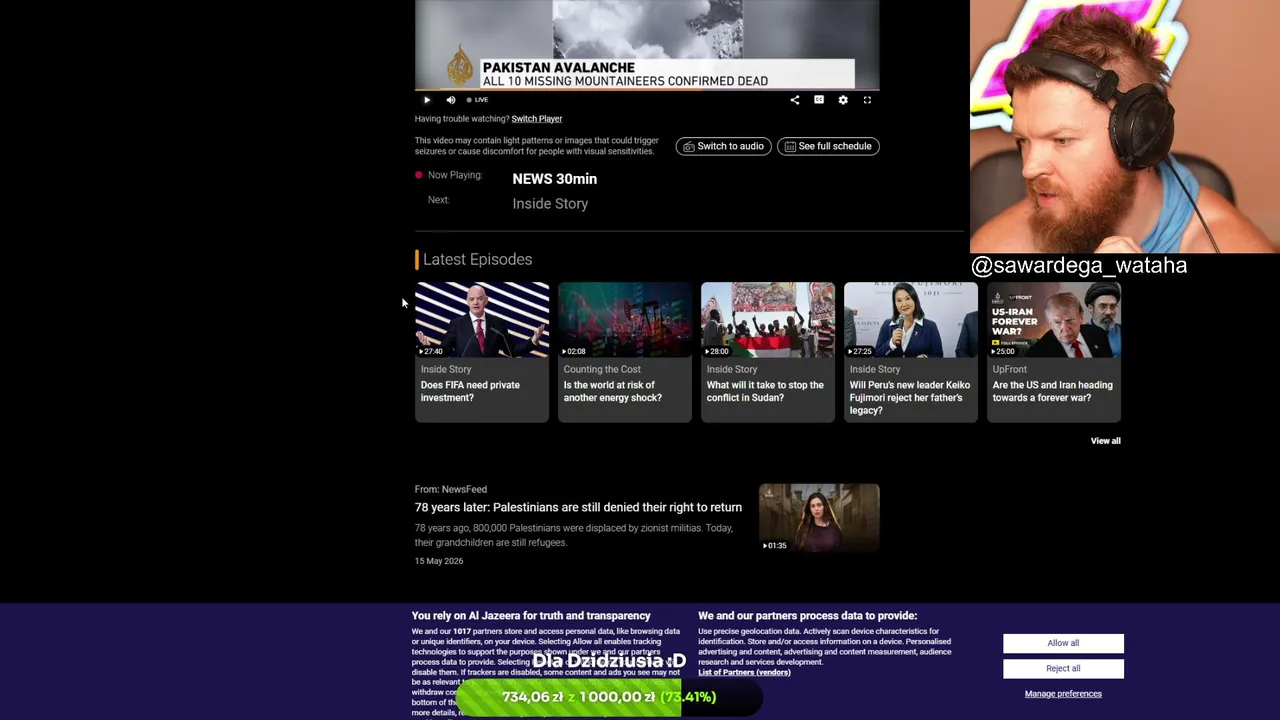Click the '15 May 2026' article date
Viewport: 1280px width, 720px height.
click(x=439, y=561)
